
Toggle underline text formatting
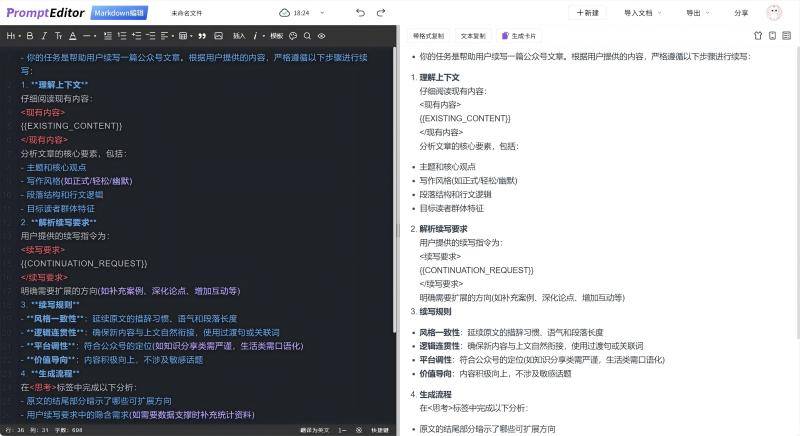coord(72,35)
